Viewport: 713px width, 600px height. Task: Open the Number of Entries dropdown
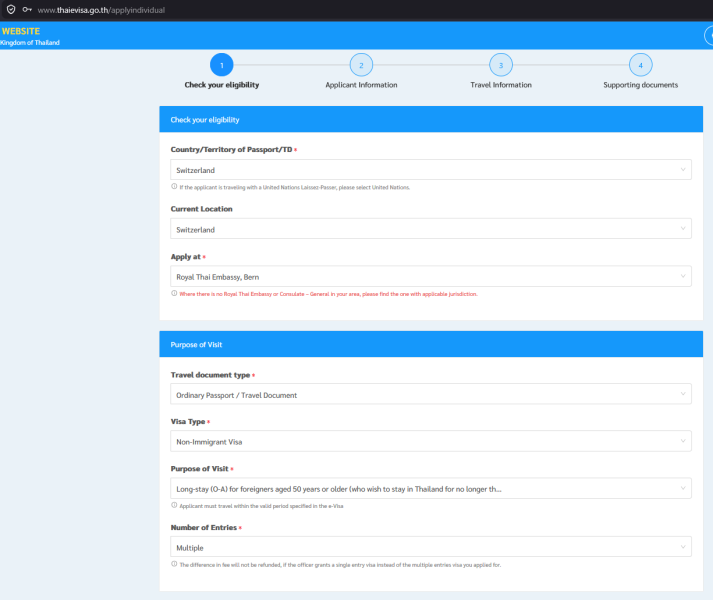tap(431, 547)
